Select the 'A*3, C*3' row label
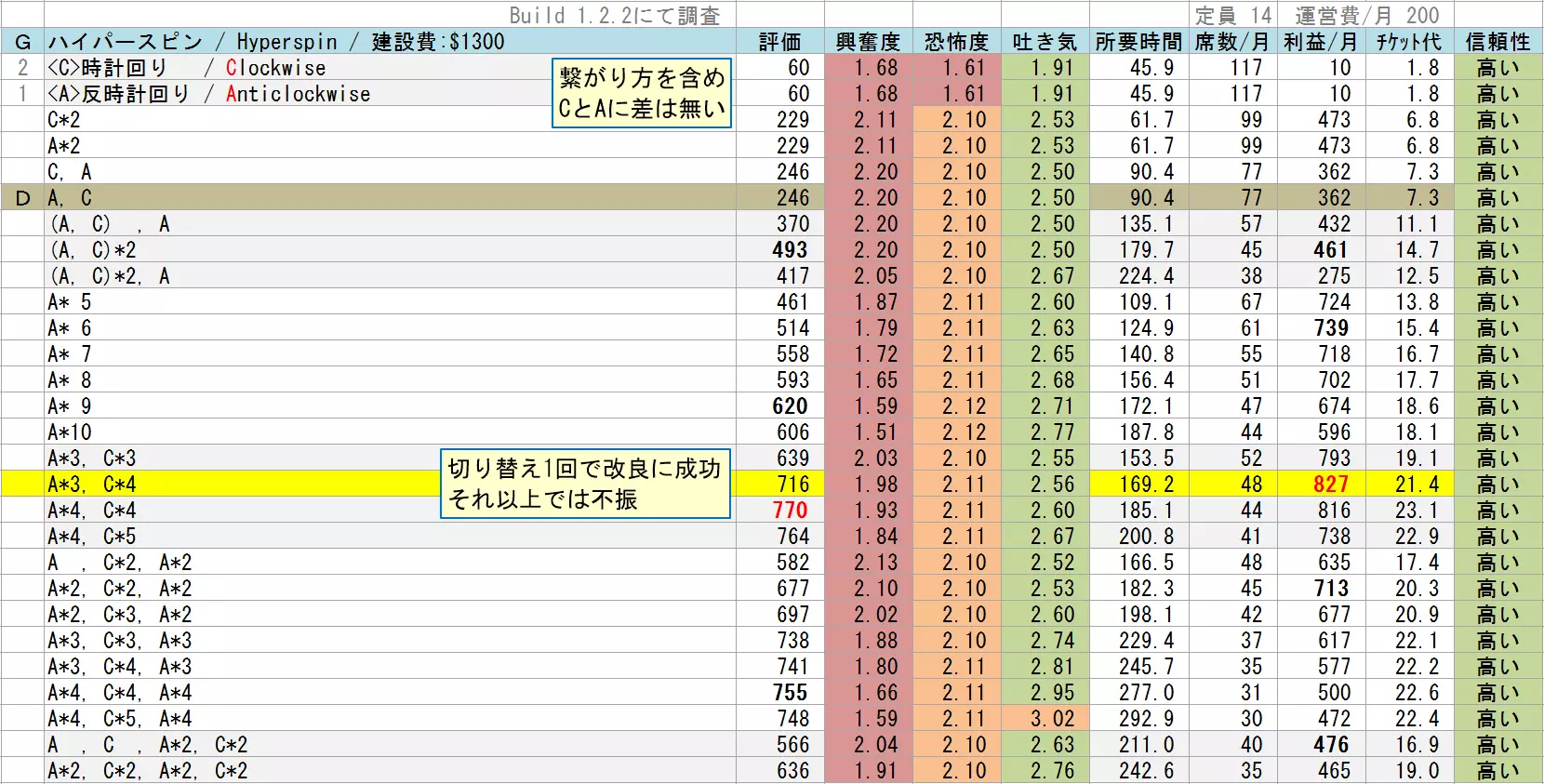Viewport: 1544px width, 784px height. click(x=92, y=458)
